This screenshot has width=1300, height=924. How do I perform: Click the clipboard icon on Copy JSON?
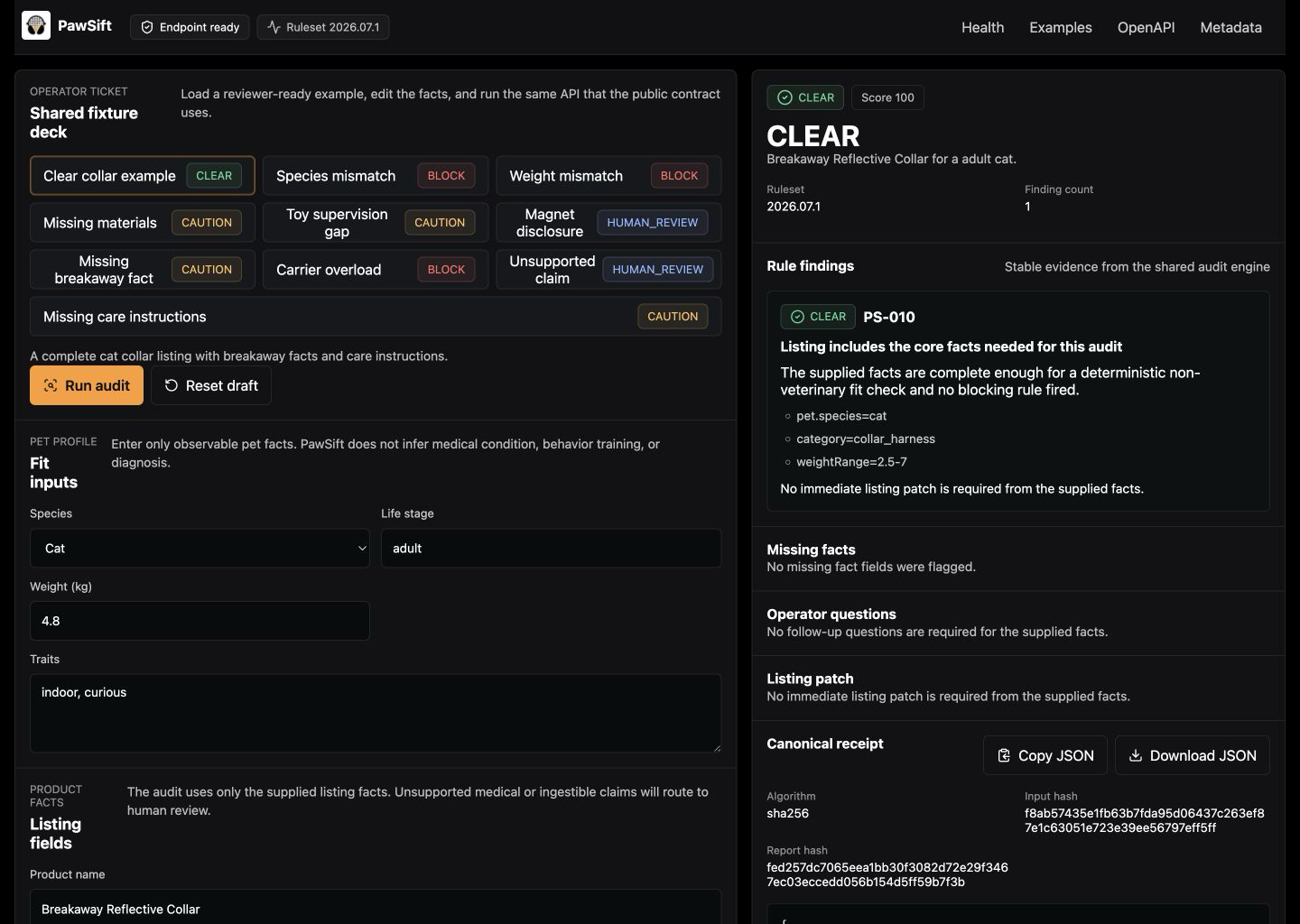coord(1004,755)
